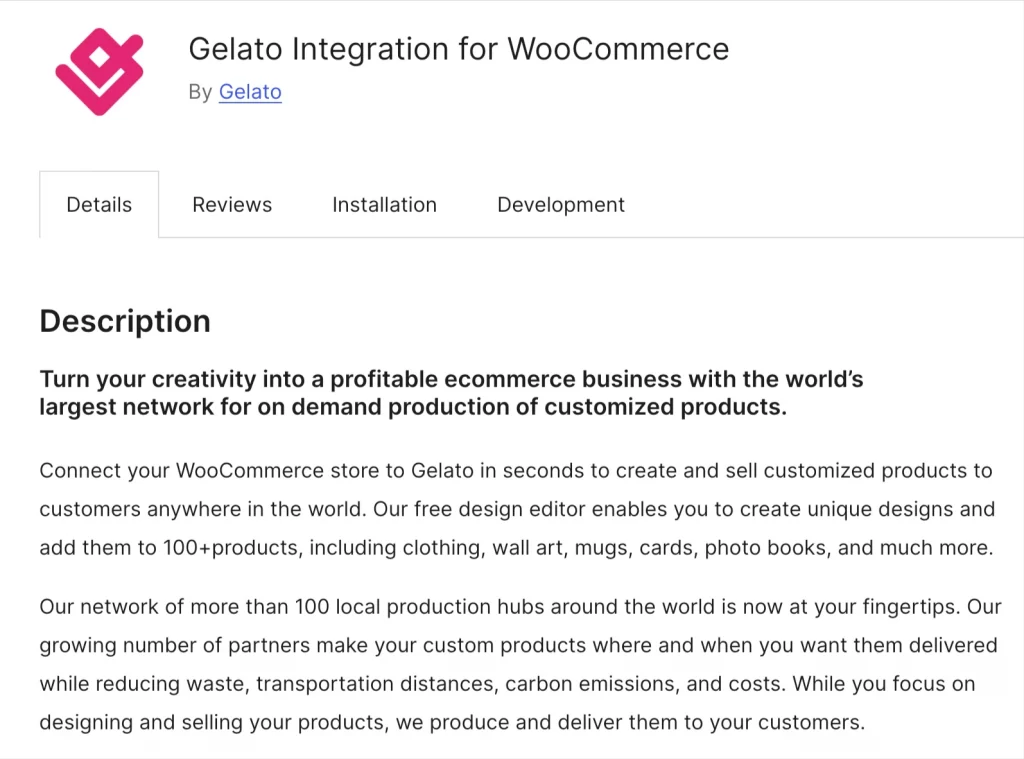Switch to the Installation tab
The height and width of the screenshot is (759, 1024).
384,204
